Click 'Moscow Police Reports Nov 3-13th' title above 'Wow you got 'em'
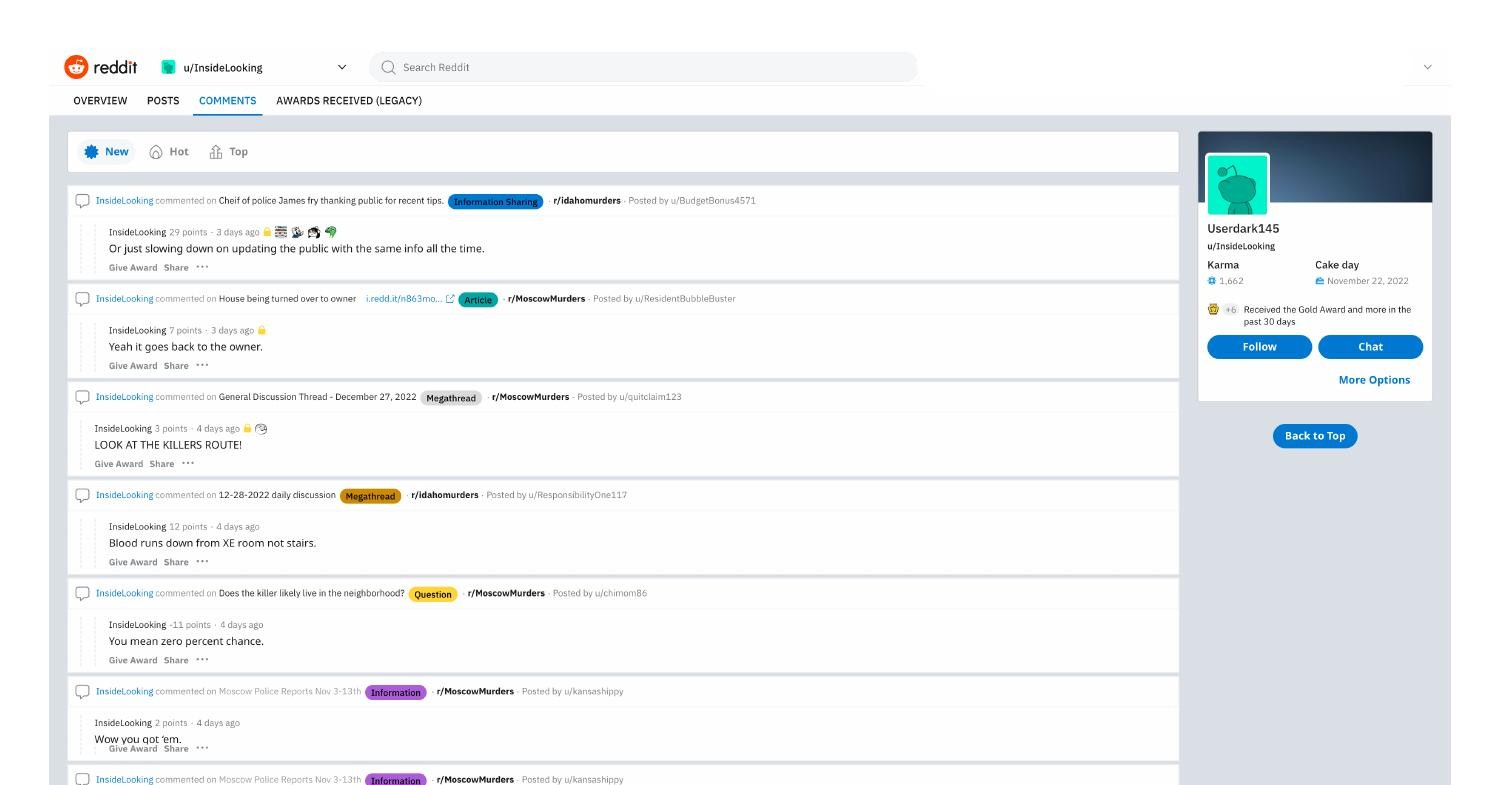This screenshot has width=1500, height=785. tap(290, 691)
